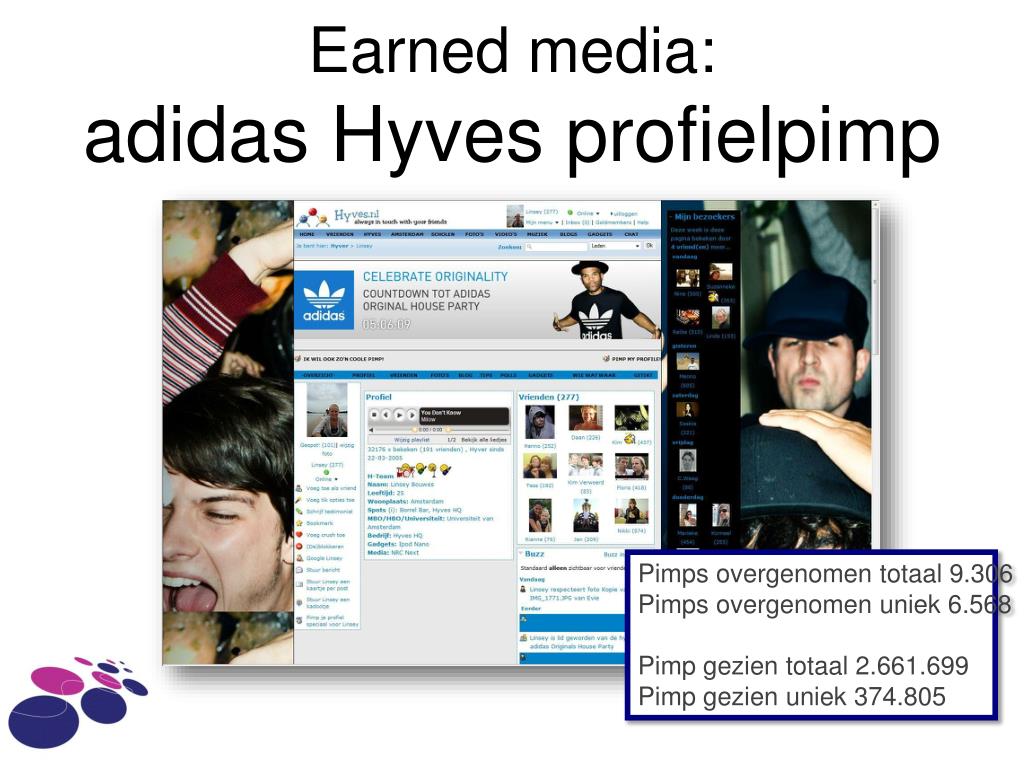1024x768 pixels.
Task: Open visitor thumbnail under 'gisteren'
Action: click(x=688, y=361)
